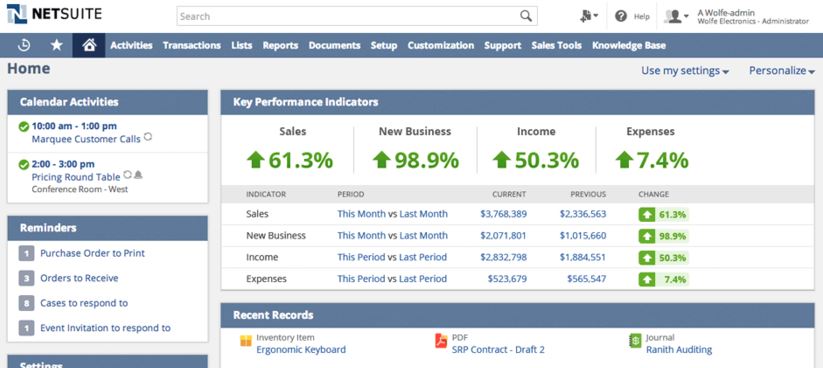Open the Documents menu
This screenshot has width=823, height=368.
[x=334, y=46]
